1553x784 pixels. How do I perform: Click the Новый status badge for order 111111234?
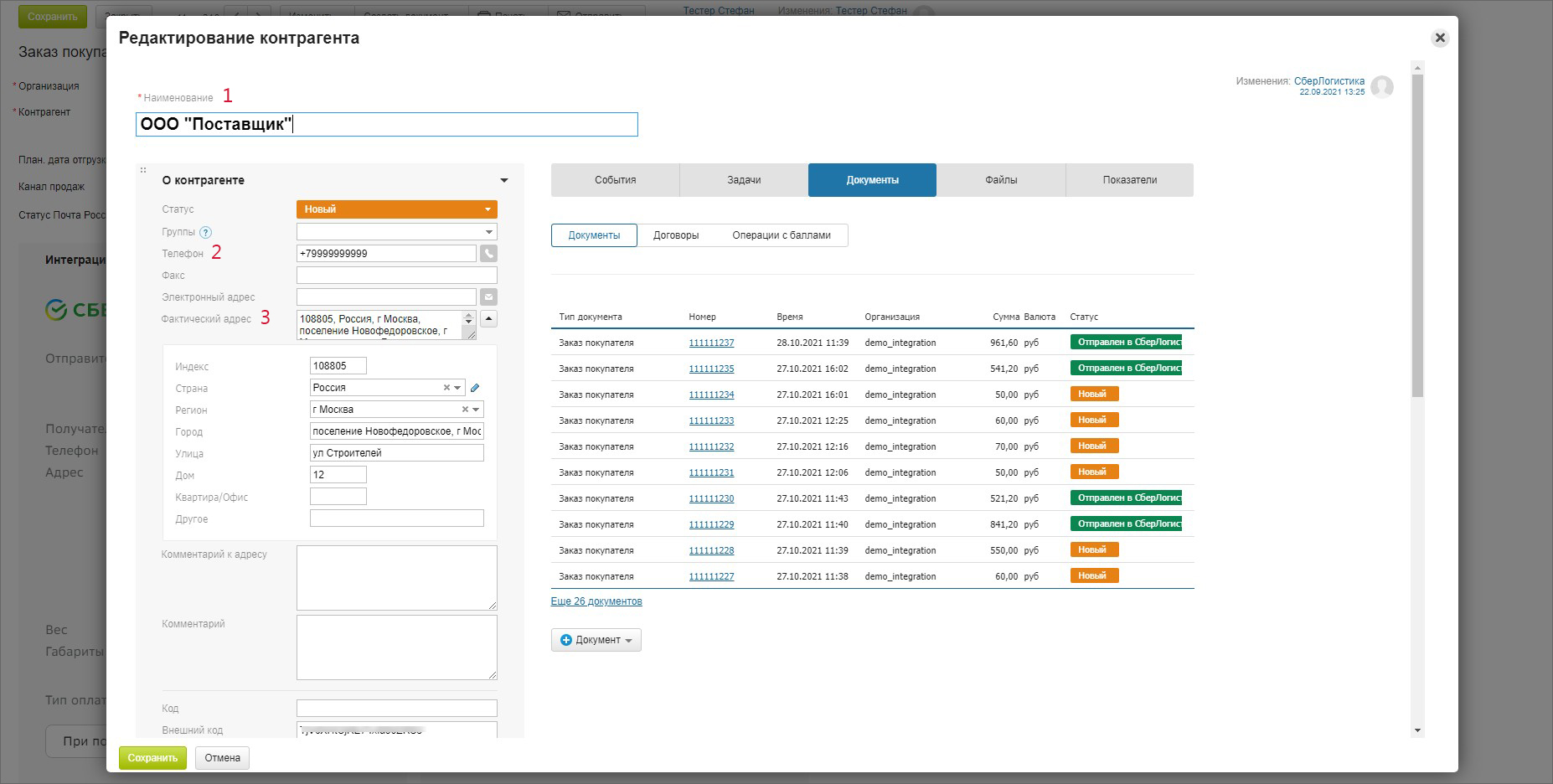(x=1094, y=394)
